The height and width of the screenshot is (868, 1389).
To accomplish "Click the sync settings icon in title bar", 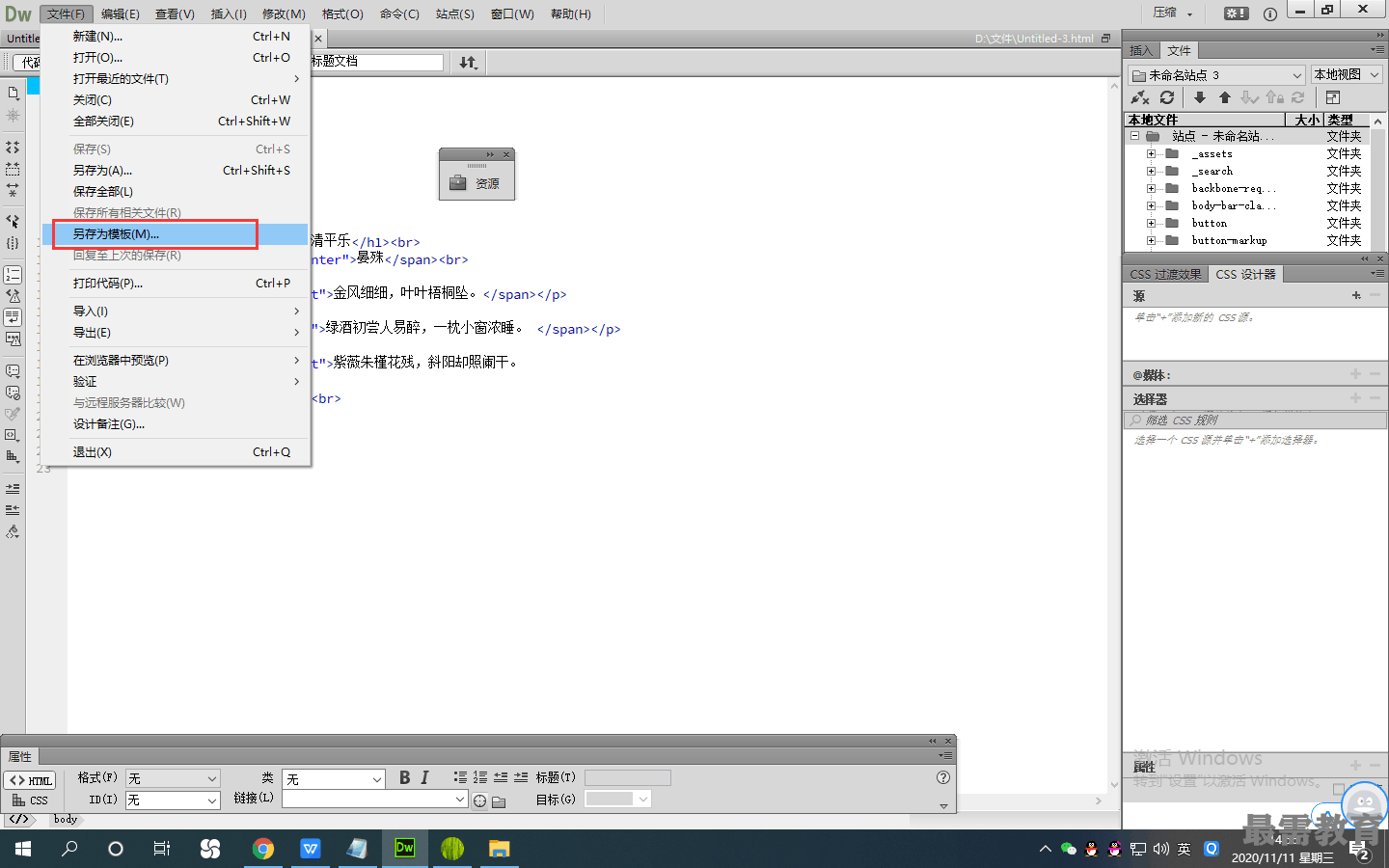I will (x=1236, y=14).
